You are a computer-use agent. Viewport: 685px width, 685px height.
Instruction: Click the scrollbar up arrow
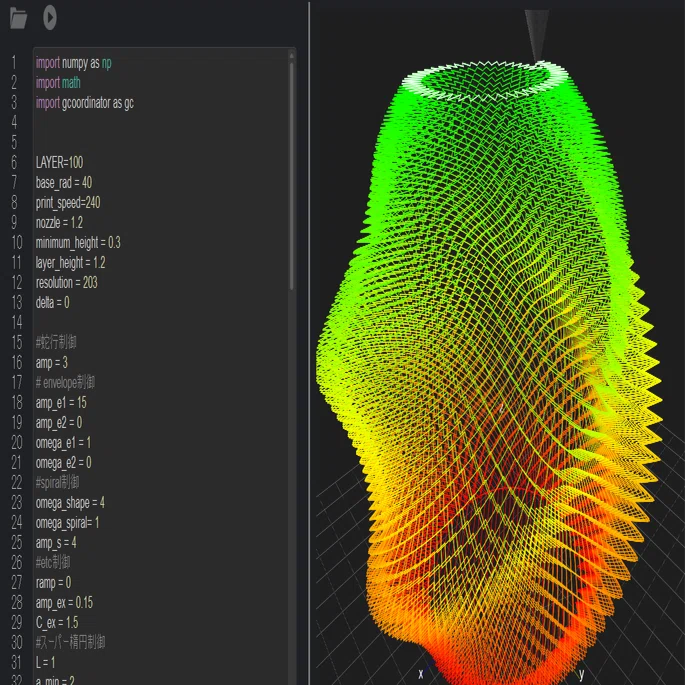click(x=291, y=55)
